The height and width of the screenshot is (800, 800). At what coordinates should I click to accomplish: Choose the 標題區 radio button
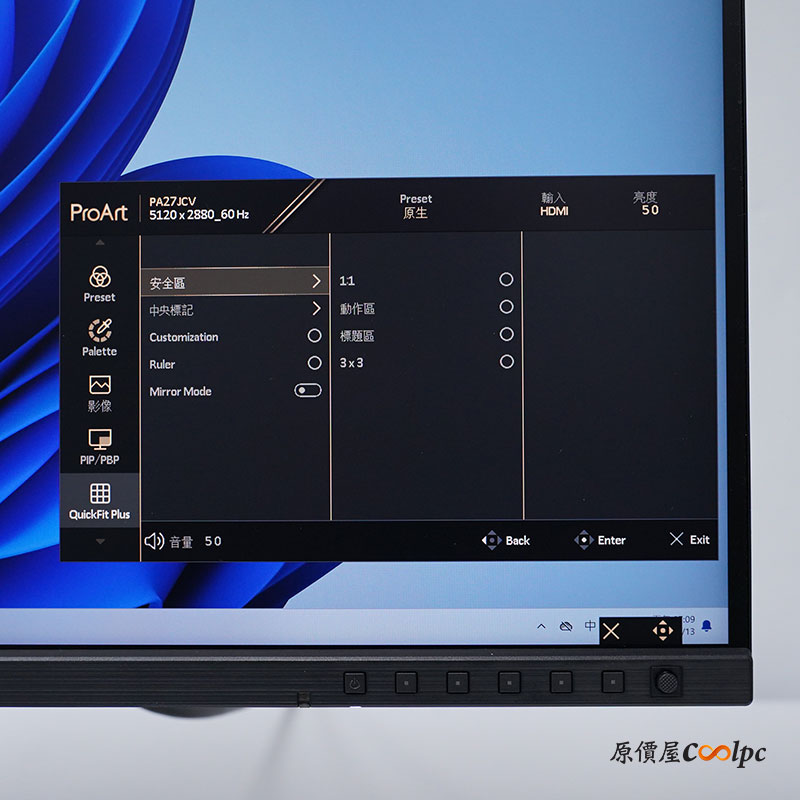click(506, 334)
